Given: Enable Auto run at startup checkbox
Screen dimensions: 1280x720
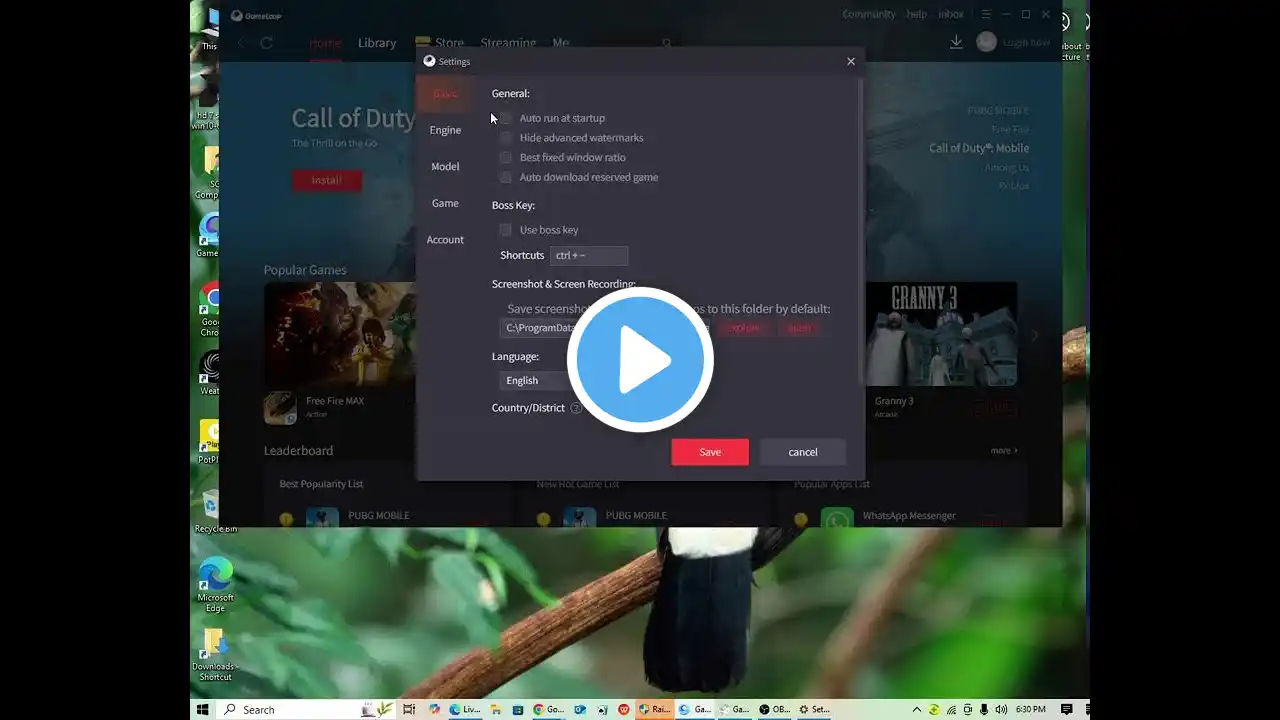Looking at the screenshot, I should tap(506, 118).
